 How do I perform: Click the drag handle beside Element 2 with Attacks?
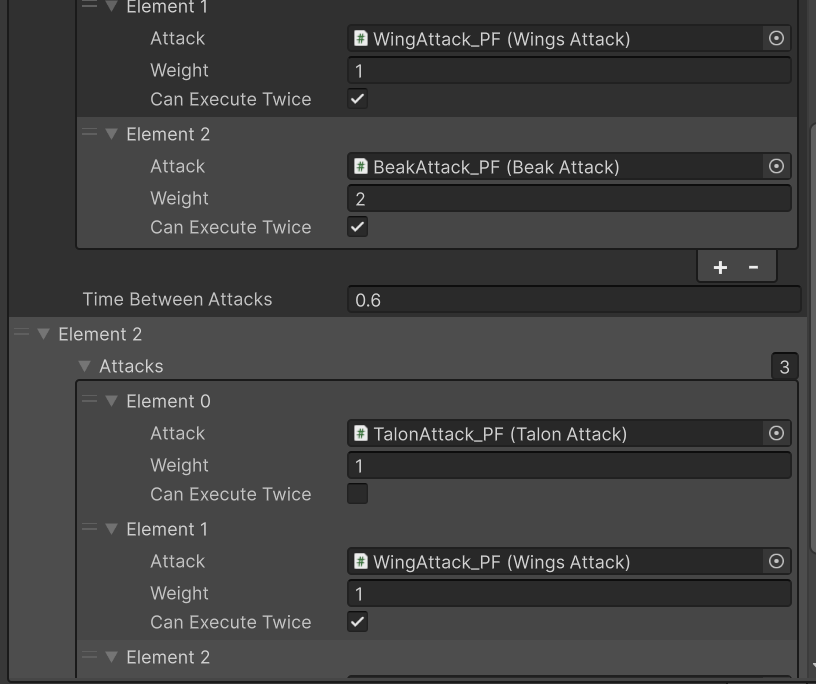pyautogui.click(x=21, y=332)
